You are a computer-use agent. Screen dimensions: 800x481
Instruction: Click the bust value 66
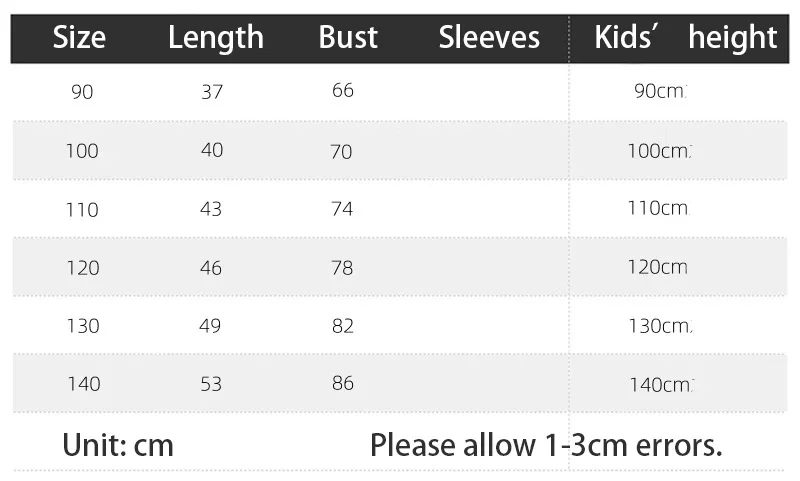pos(342,90)
